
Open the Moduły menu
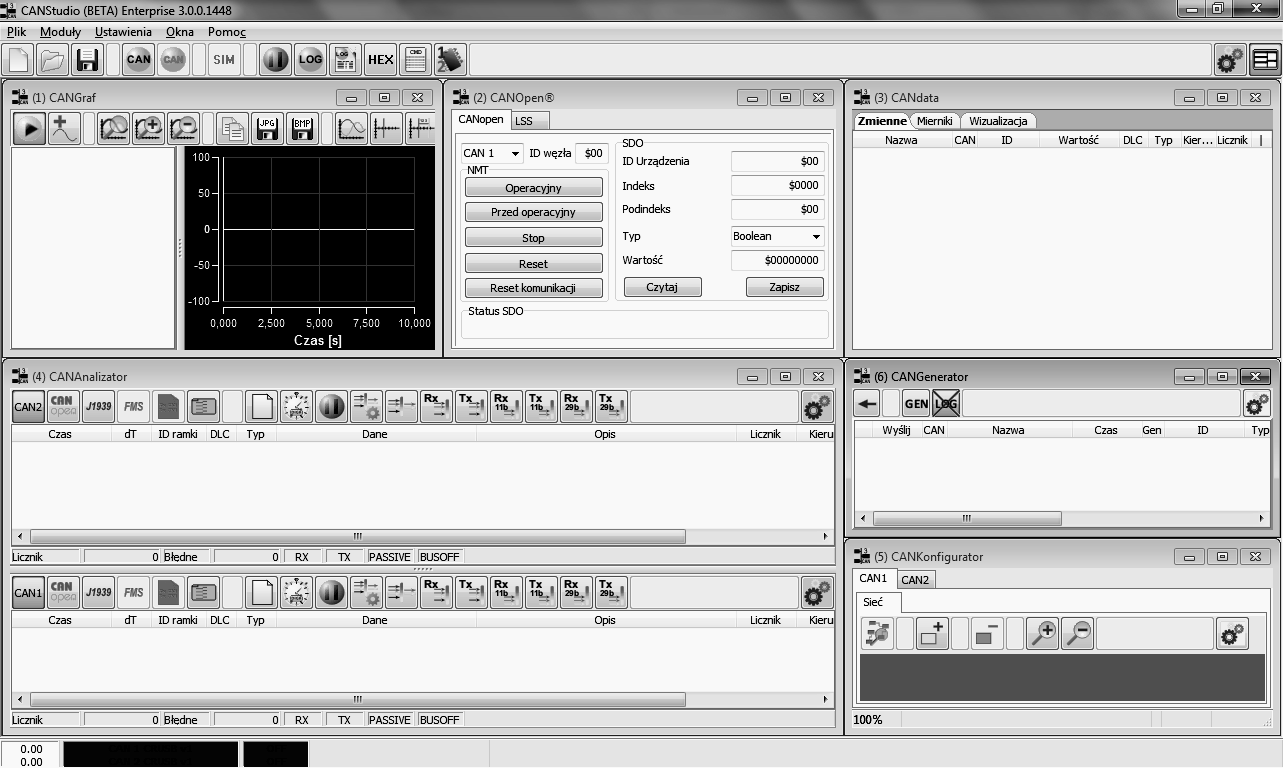point(60,32)
